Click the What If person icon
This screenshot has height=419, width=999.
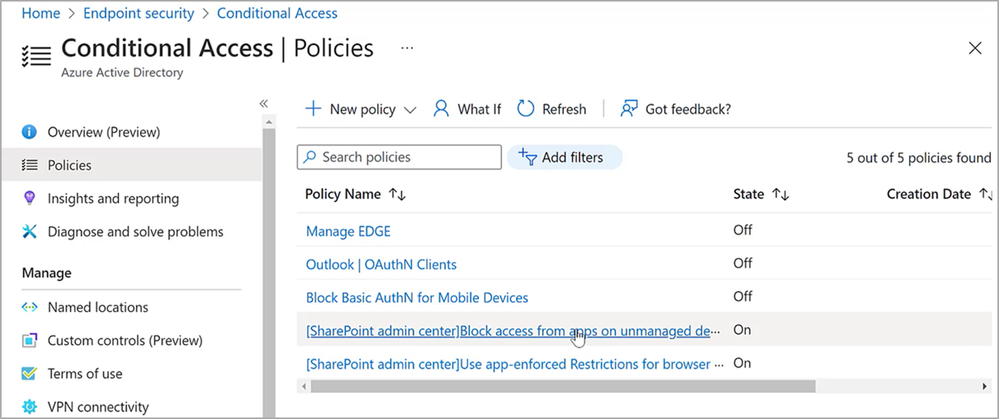coord(441,108)
